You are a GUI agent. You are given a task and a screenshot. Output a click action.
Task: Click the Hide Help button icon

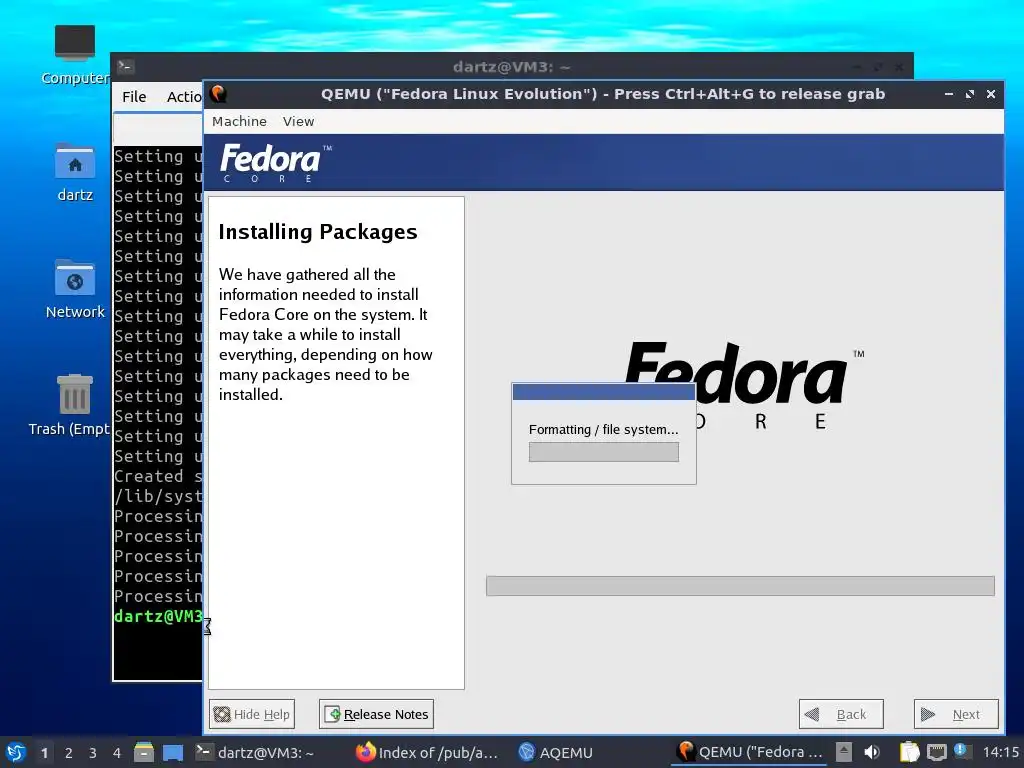click(x=222, y=714)
